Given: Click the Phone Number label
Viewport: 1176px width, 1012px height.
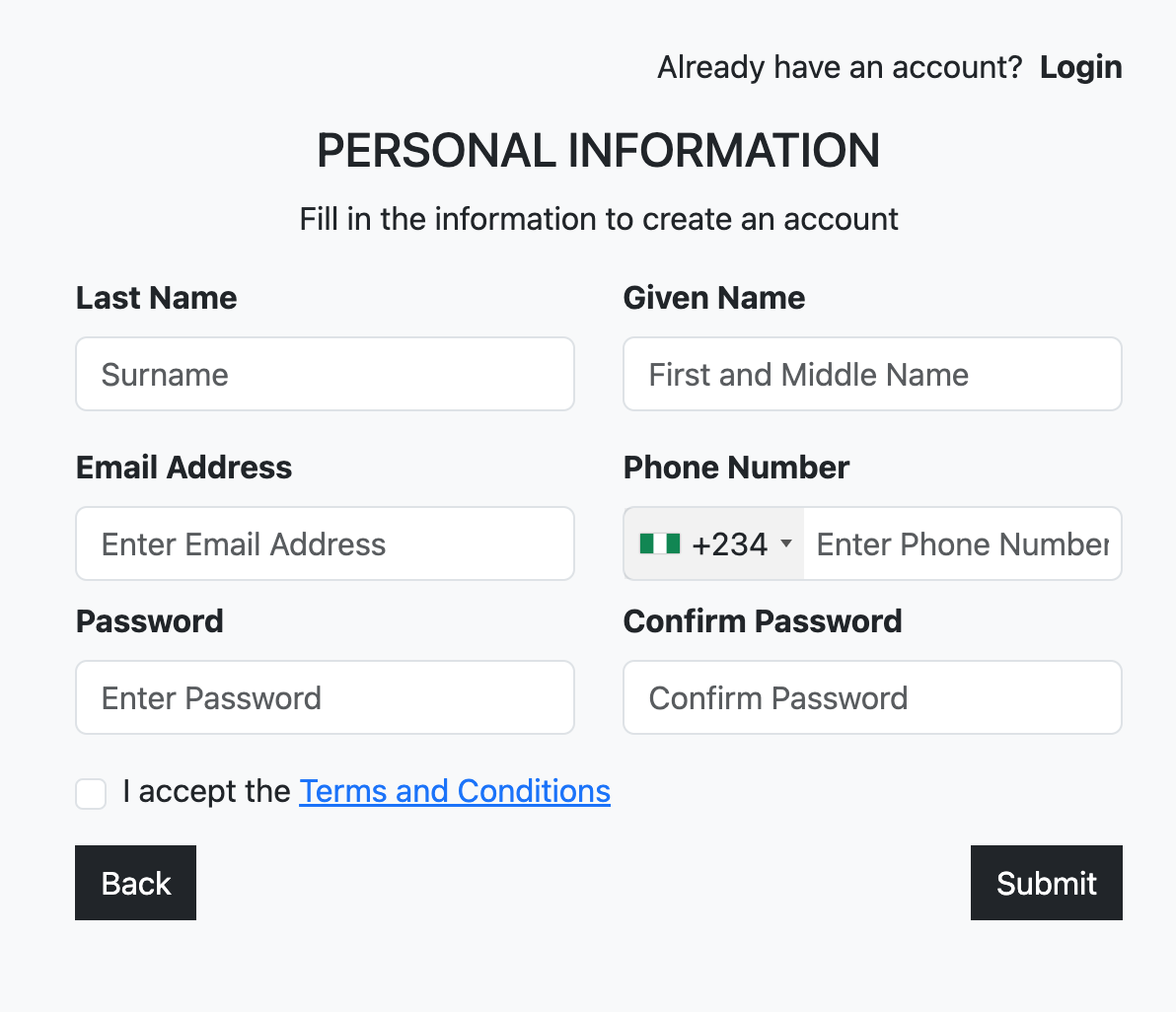Looking at the screenshot, I should [736, 468].
